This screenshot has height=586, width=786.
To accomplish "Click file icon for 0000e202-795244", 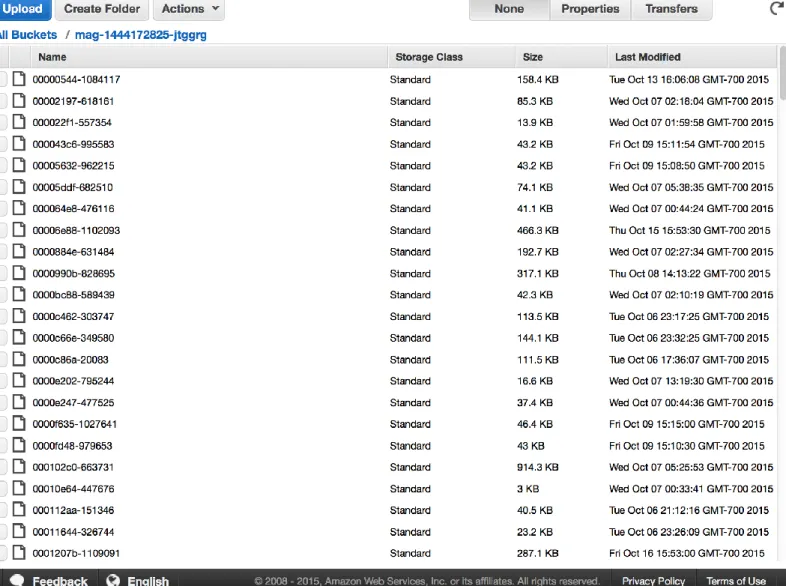I will 19,381.
